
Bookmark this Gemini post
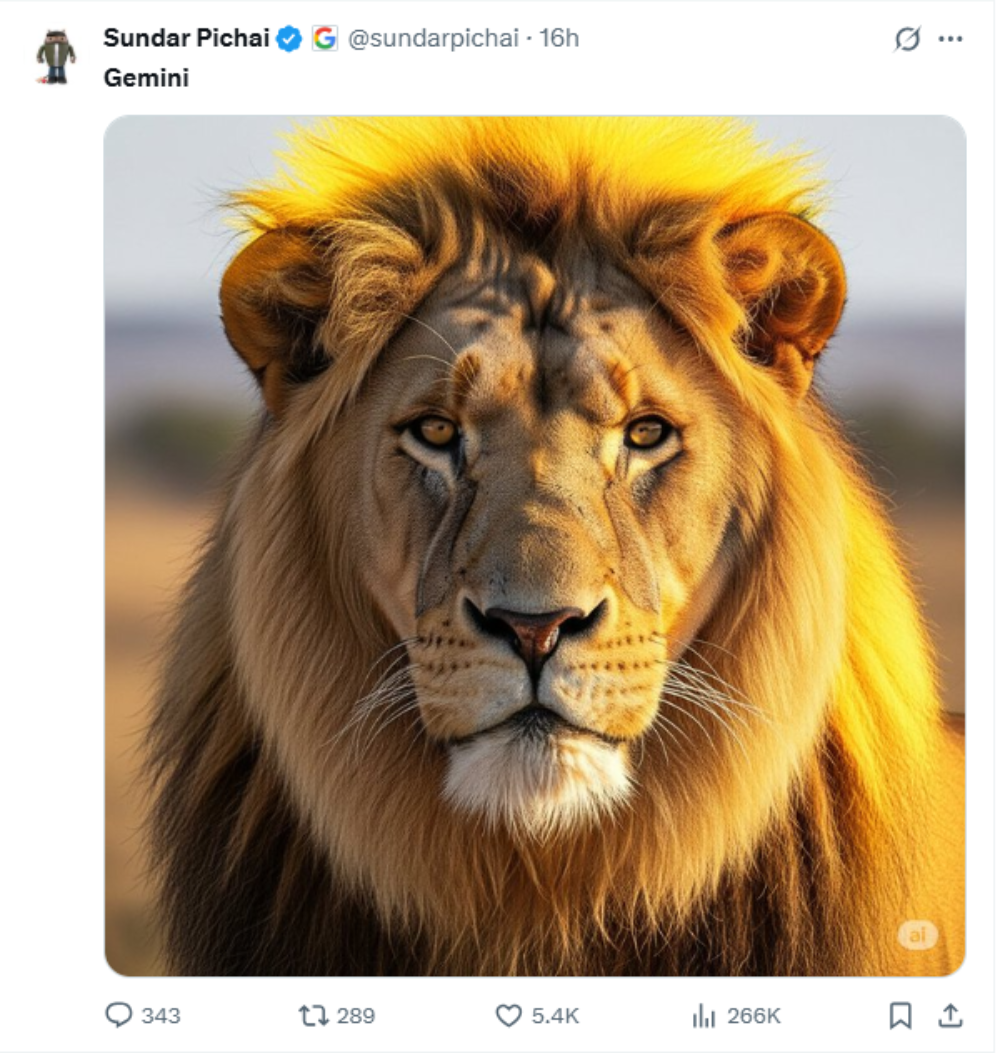click(x=900, y=1016)
